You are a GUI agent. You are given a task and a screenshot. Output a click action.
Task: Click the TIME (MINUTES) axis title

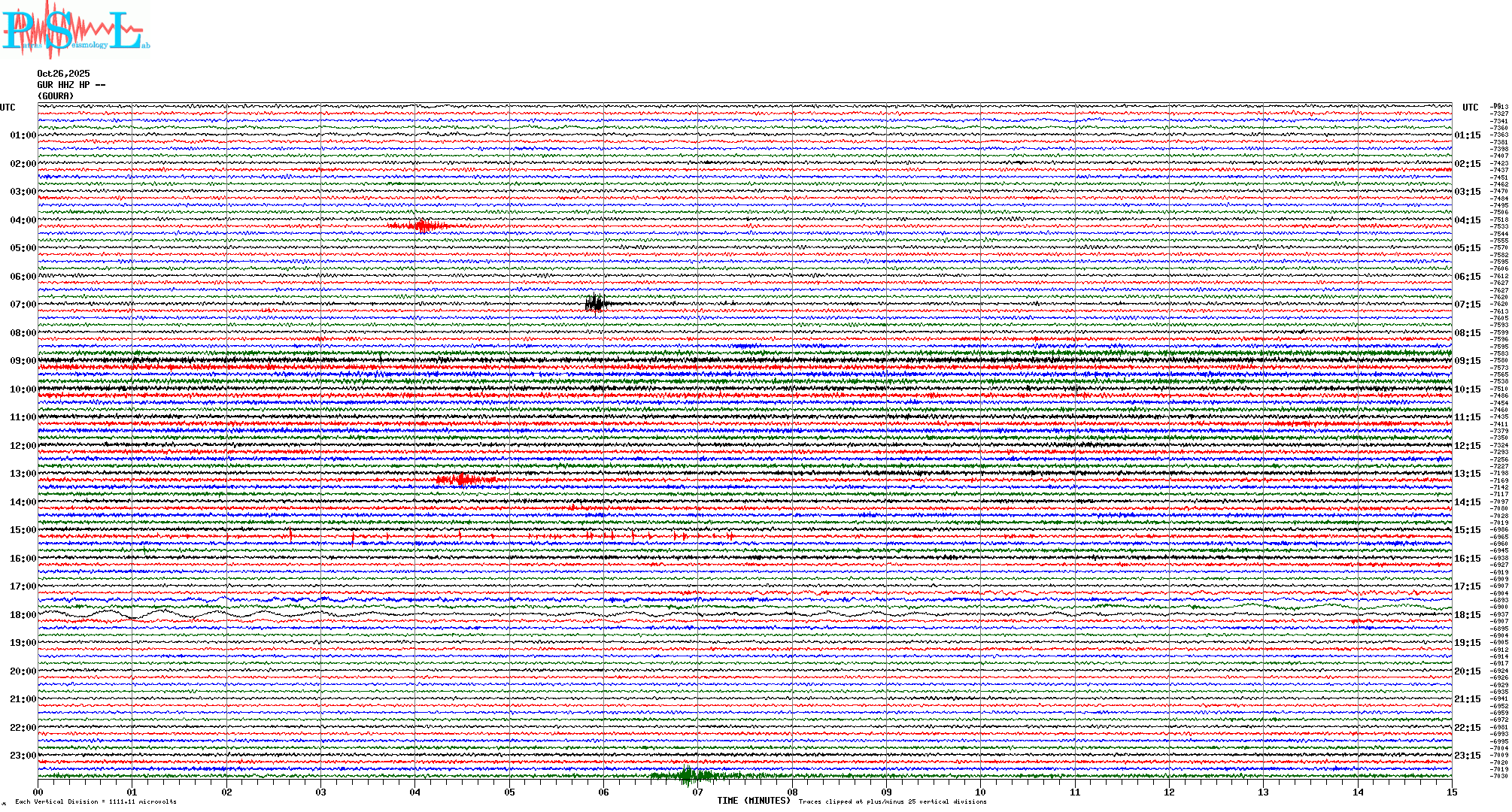point(754,801)
